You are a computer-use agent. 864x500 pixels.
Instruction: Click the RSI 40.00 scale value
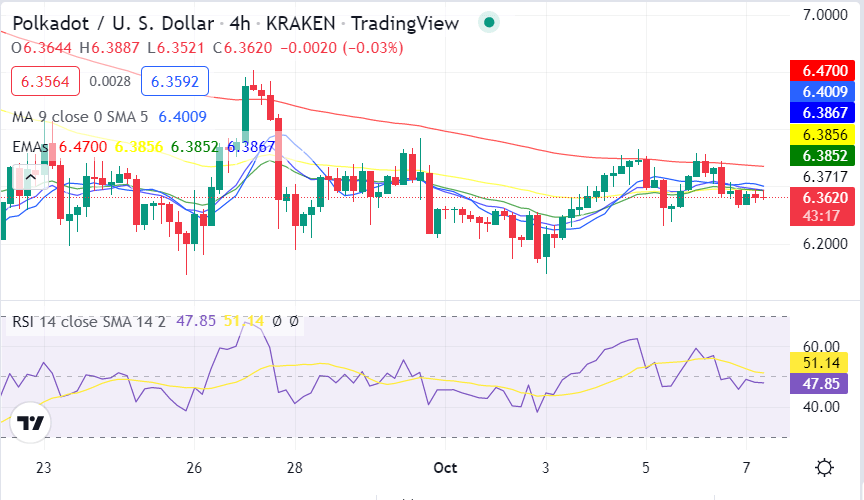(821, 407)
